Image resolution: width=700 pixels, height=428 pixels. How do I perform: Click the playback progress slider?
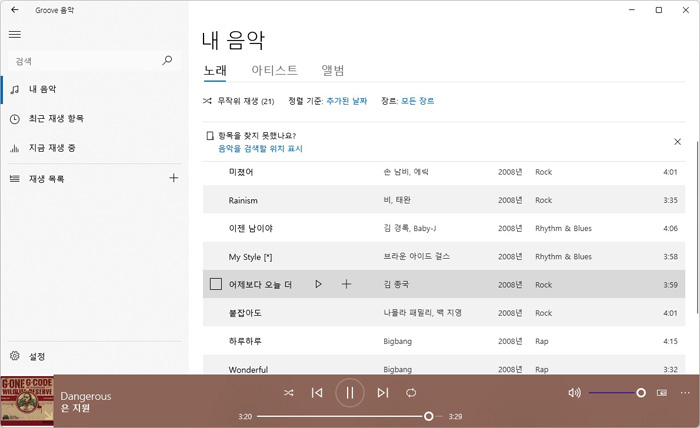[x=350, y=416]
